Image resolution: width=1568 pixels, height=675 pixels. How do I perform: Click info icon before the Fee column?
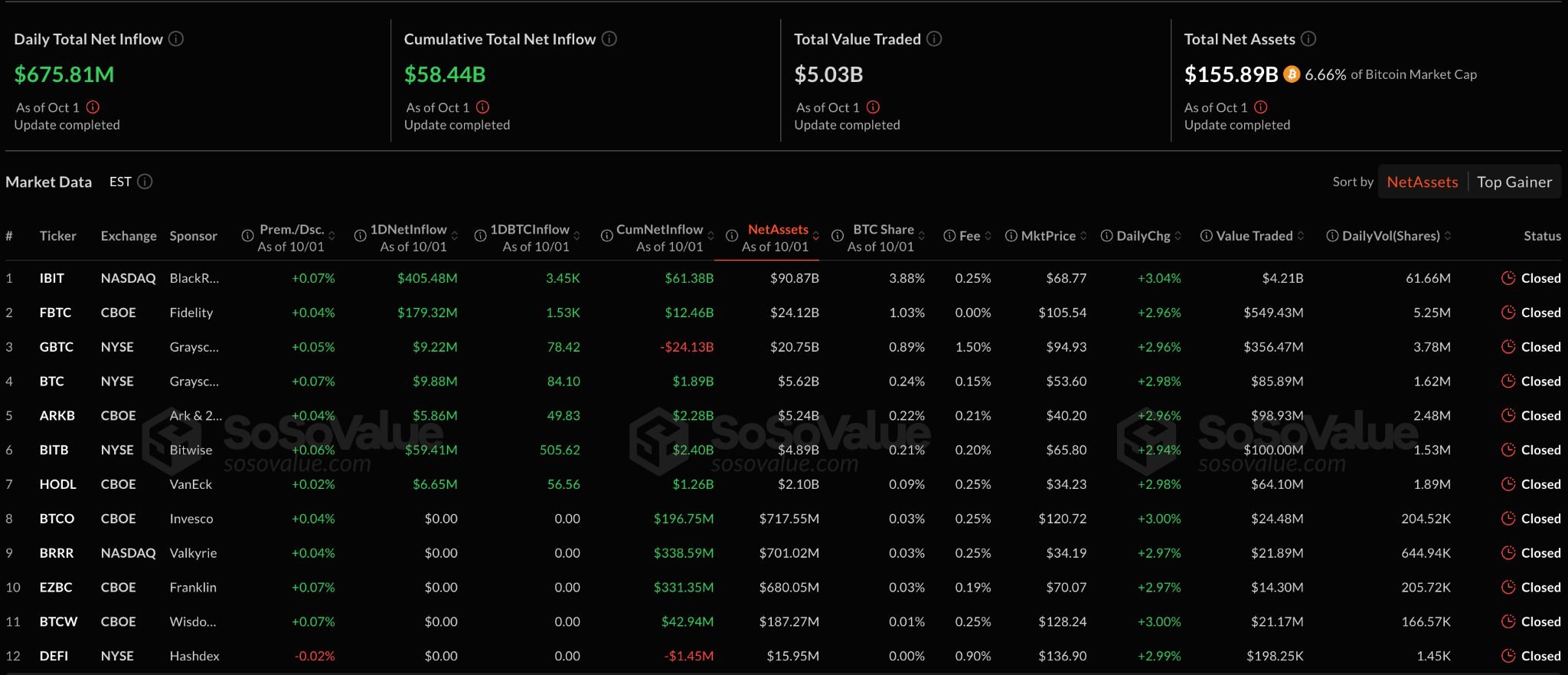949,236
